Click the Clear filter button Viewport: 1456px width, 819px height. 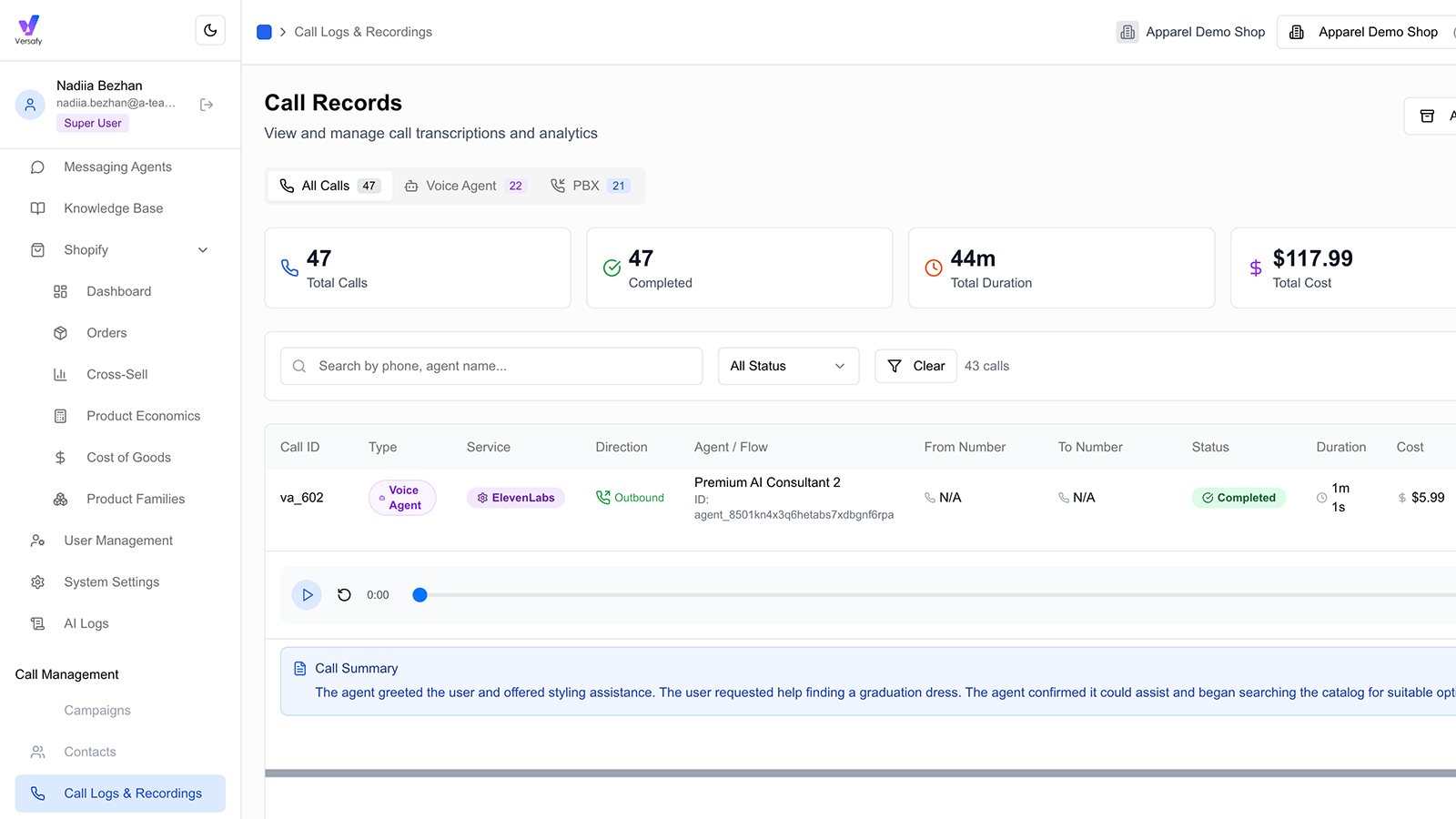[915, 366]
